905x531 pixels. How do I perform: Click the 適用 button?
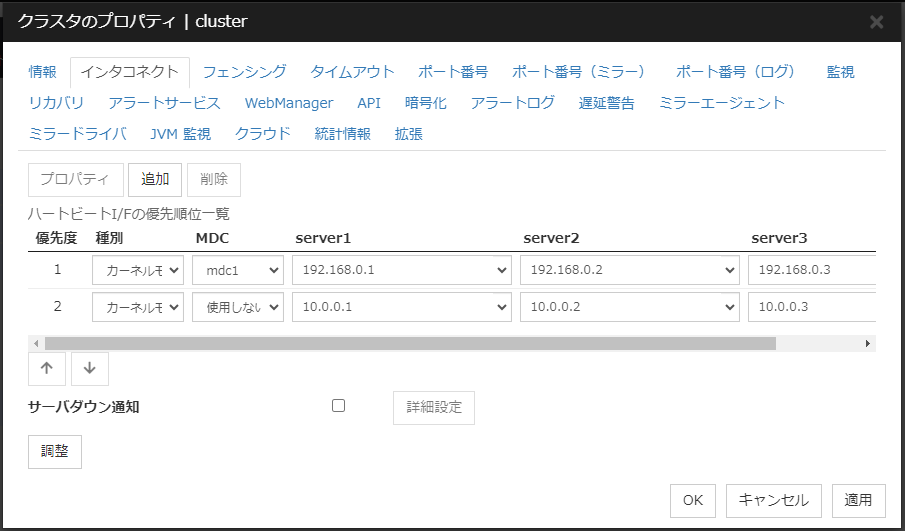coord(858,500)
